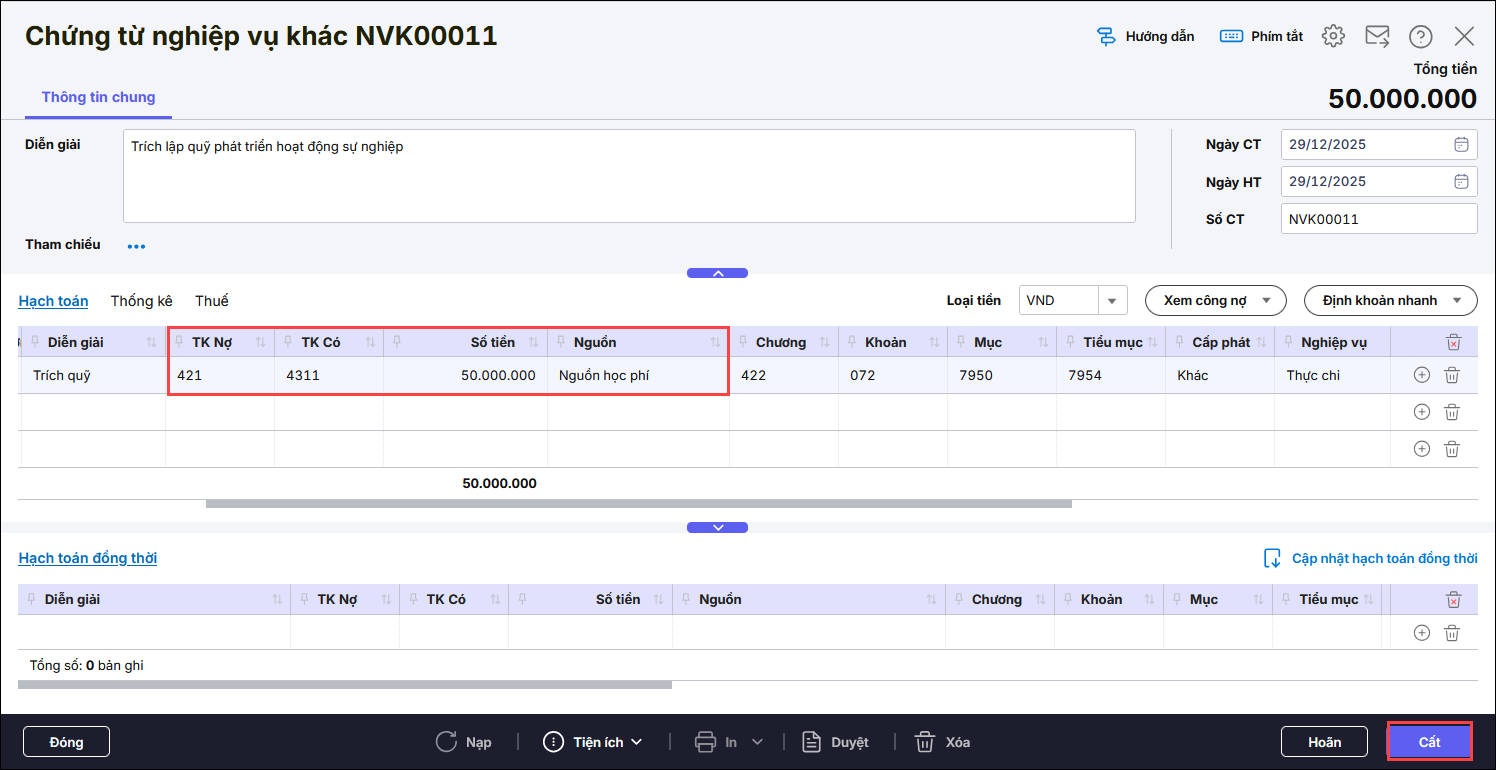The image size is (1496, 770).
Task: Open the Thuế tab
Action: [212, 301]
